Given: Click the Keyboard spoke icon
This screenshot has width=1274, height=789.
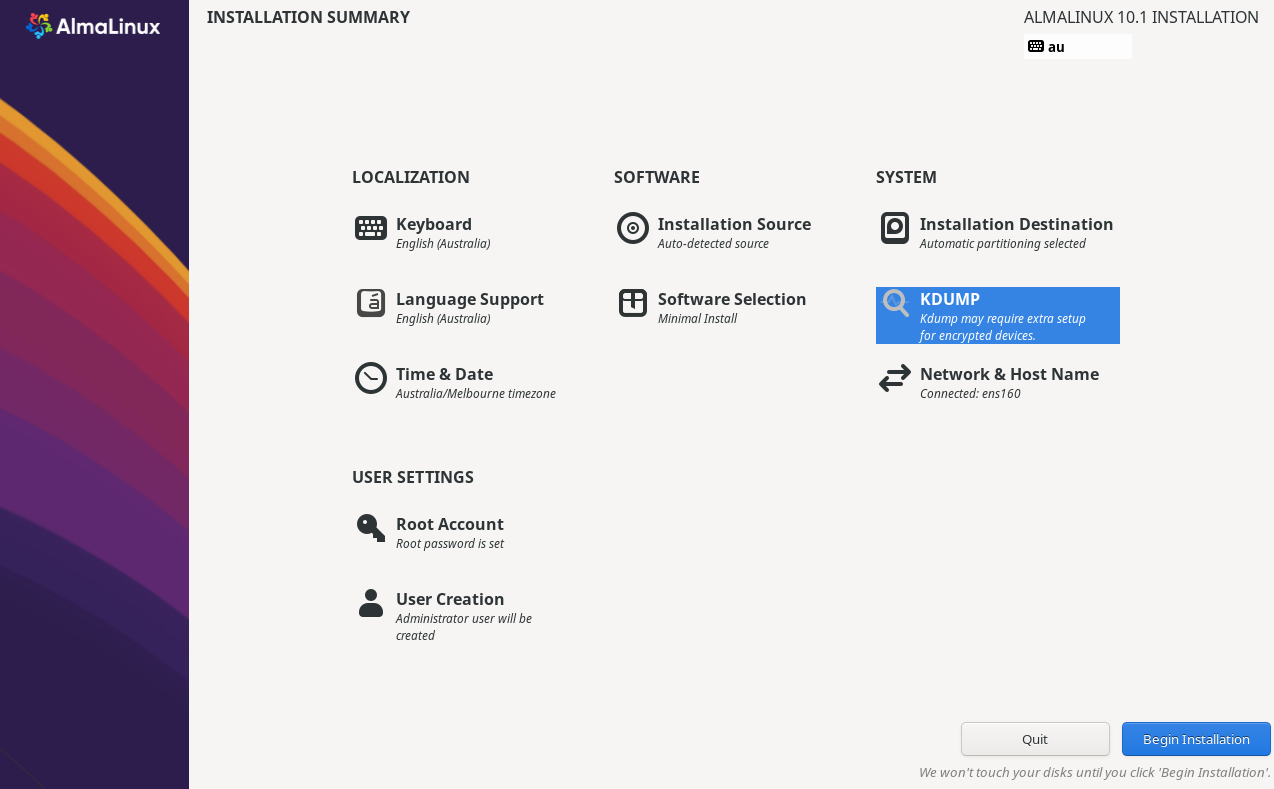Looking at the screenshot, I should coord(371,228).
